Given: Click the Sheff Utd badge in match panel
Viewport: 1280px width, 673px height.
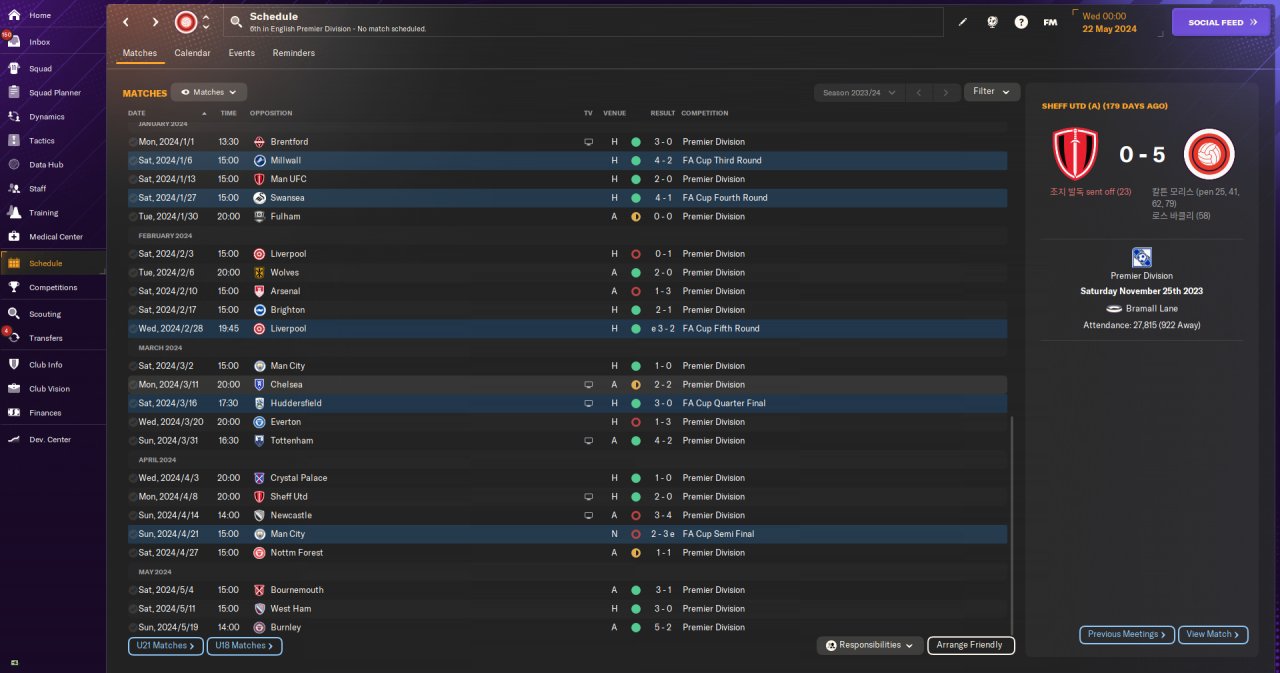Looking at the screenshot, I should coord(1075,154).
